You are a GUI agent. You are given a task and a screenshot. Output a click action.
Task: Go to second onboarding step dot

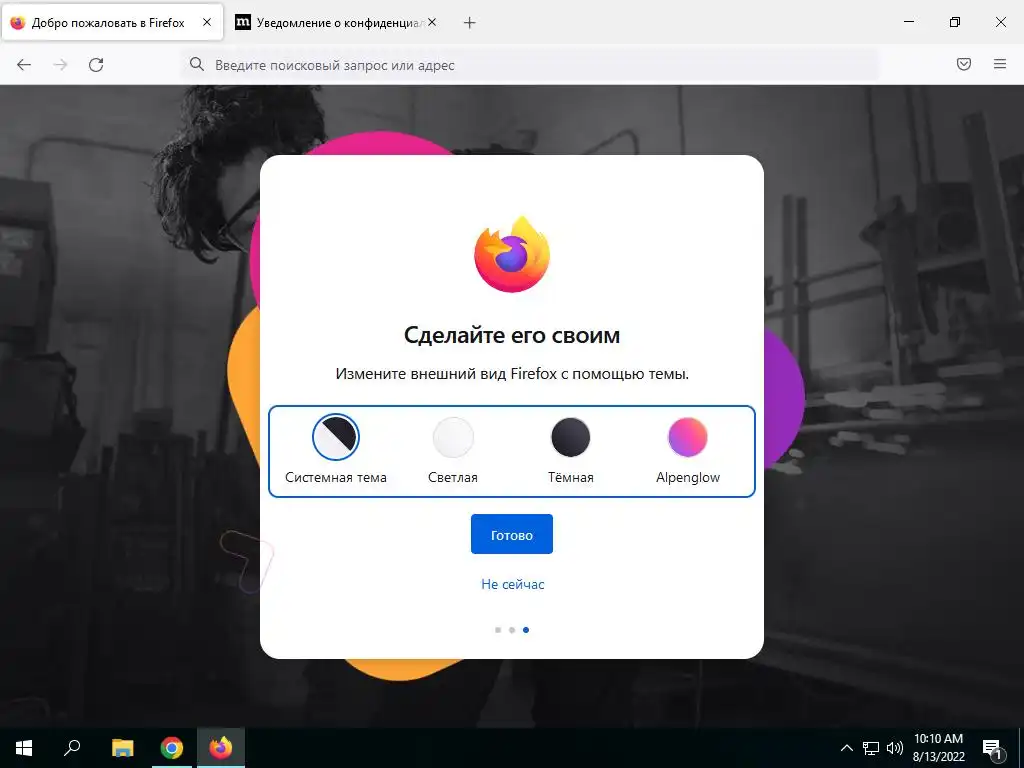click(x=512, y=630)
